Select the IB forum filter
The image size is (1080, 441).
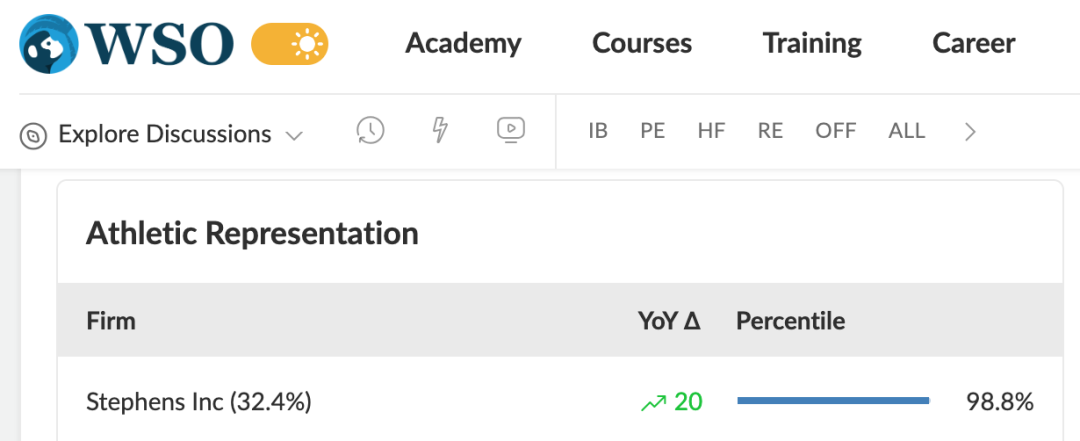598,130
